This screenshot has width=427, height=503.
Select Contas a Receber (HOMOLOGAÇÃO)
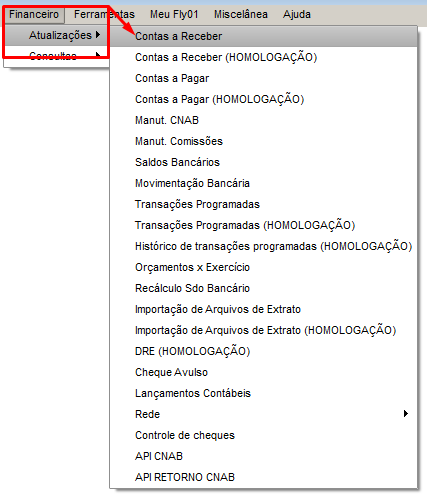coord(263,57)
